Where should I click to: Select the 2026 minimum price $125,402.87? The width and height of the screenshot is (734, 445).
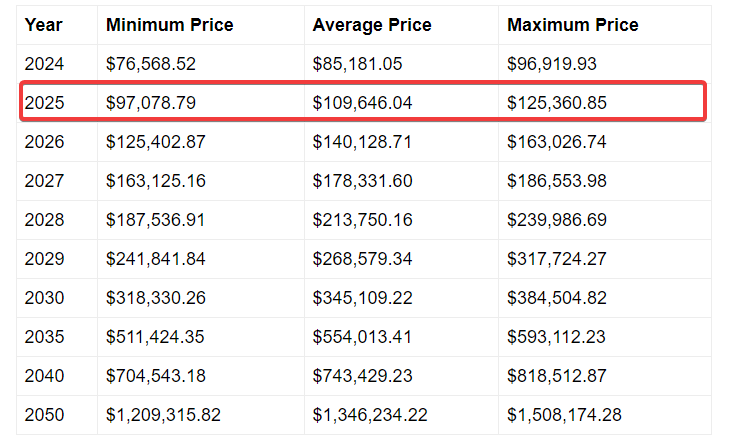pyautogui.click(x=155, y=142)
